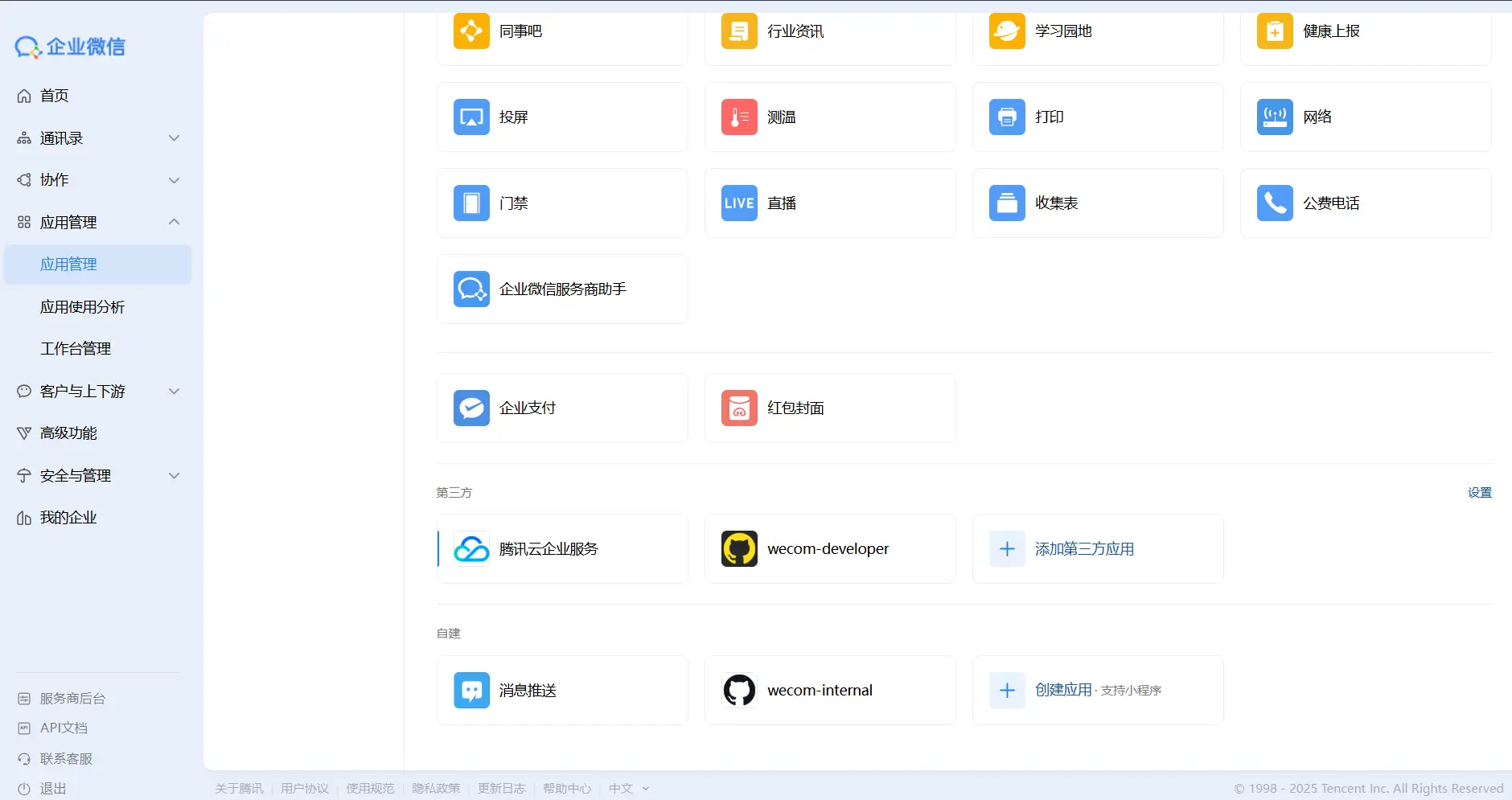Open the wecom-developer GitHub icon
The height and width of the screenshot is (800, 1512).
coord(739,549)
